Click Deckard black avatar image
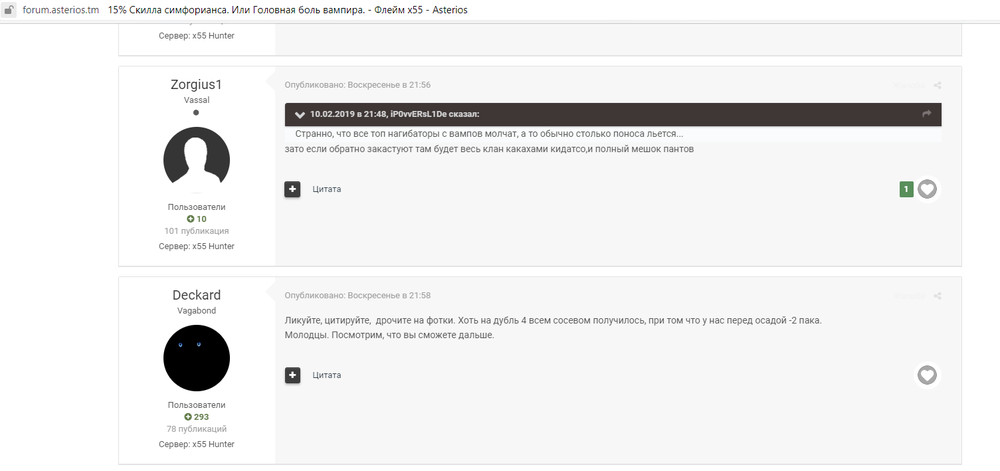Viewport: 1000px width, 471px height. pyautogui.click(x=196, y=358)
